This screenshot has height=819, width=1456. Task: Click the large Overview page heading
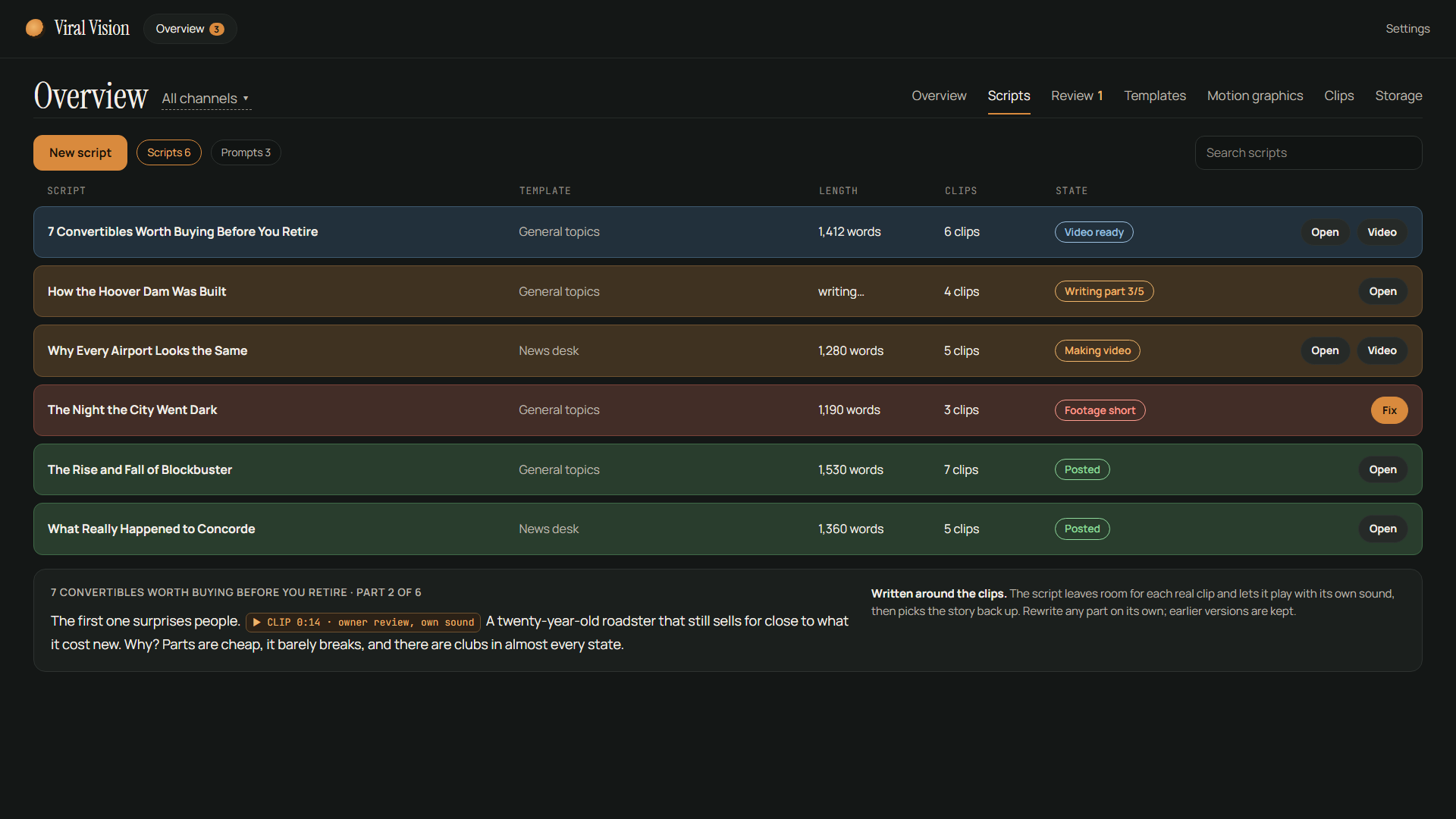click(91, 96)
